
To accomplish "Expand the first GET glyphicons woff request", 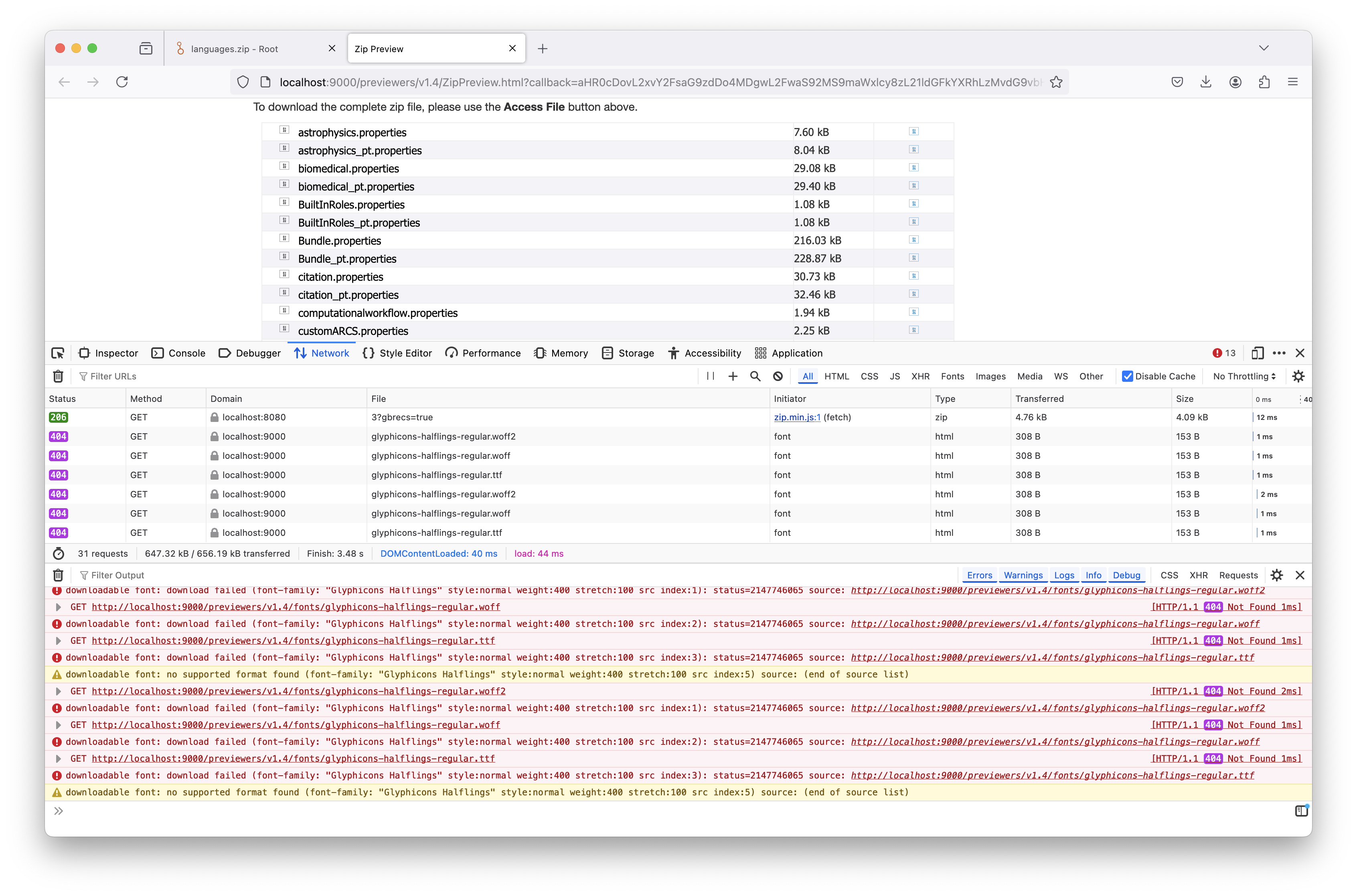I will tap(58, 607).
